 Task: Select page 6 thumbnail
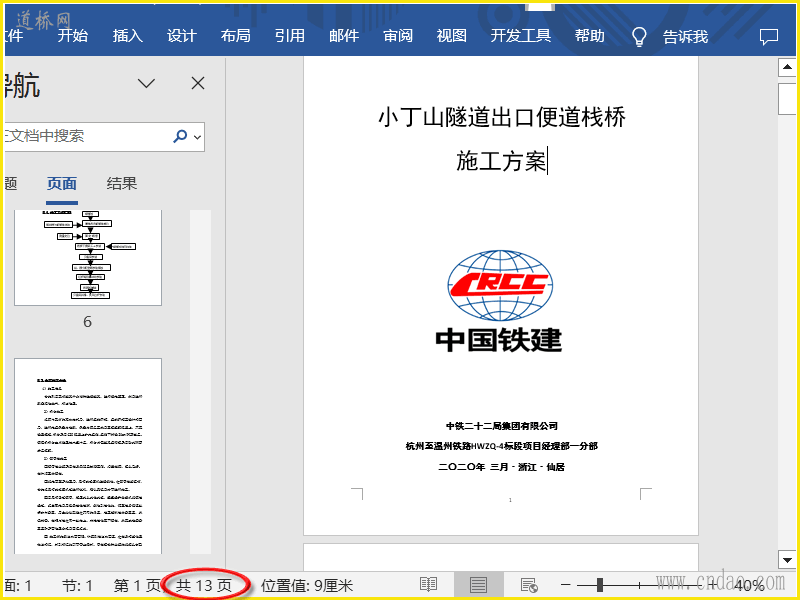tap(88, 258)
